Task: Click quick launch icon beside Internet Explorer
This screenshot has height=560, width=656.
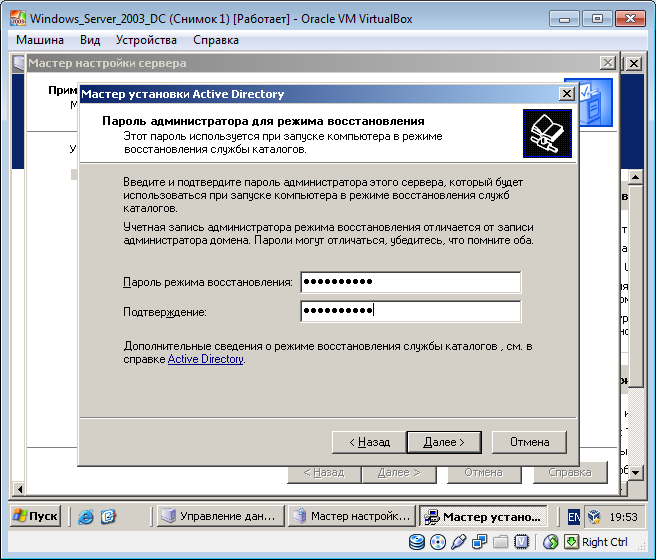Action: tap(108, 517)
